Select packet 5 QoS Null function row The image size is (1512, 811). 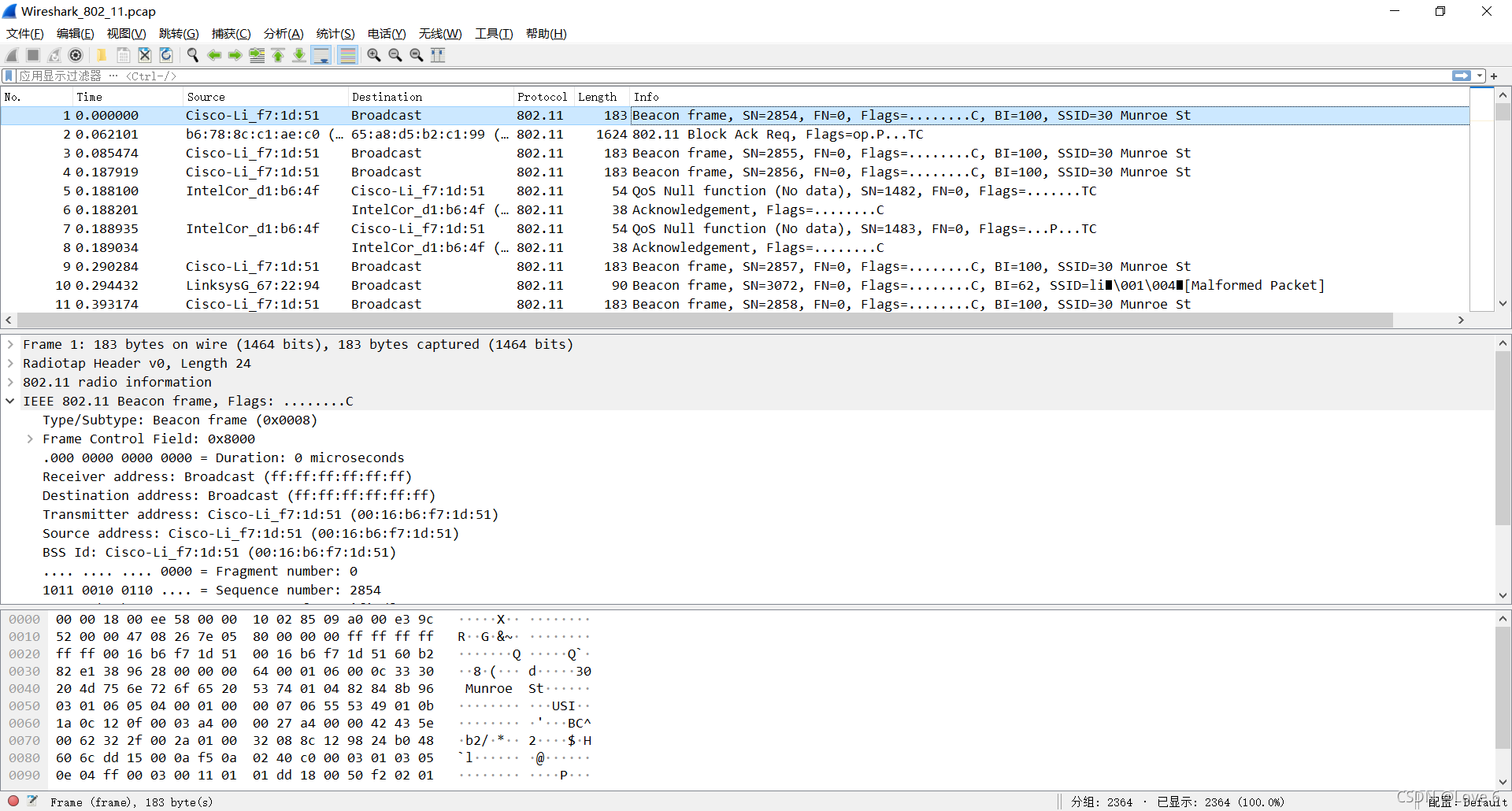[735, 191]
